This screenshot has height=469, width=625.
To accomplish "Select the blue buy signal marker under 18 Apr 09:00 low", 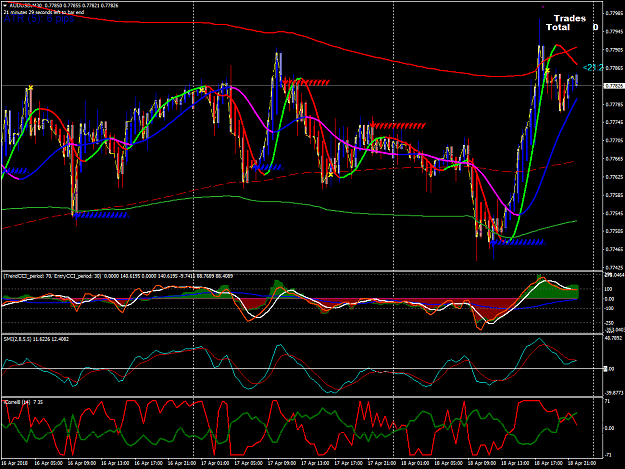I will pyautogui.click(x=518, y=242).
